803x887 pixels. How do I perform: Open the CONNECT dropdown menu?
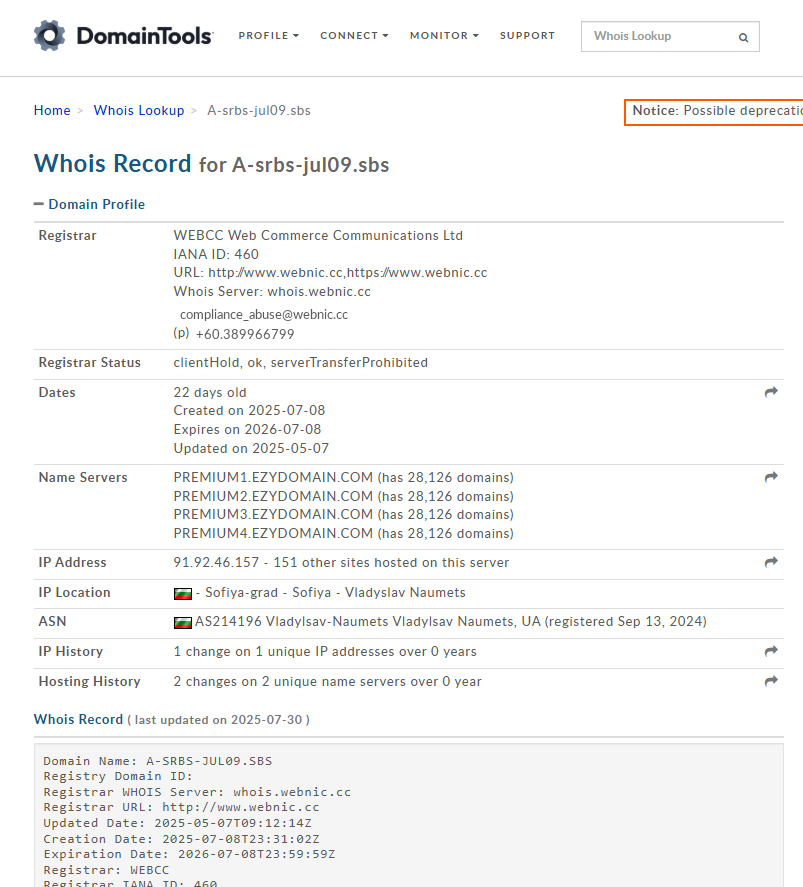point(355,36)
